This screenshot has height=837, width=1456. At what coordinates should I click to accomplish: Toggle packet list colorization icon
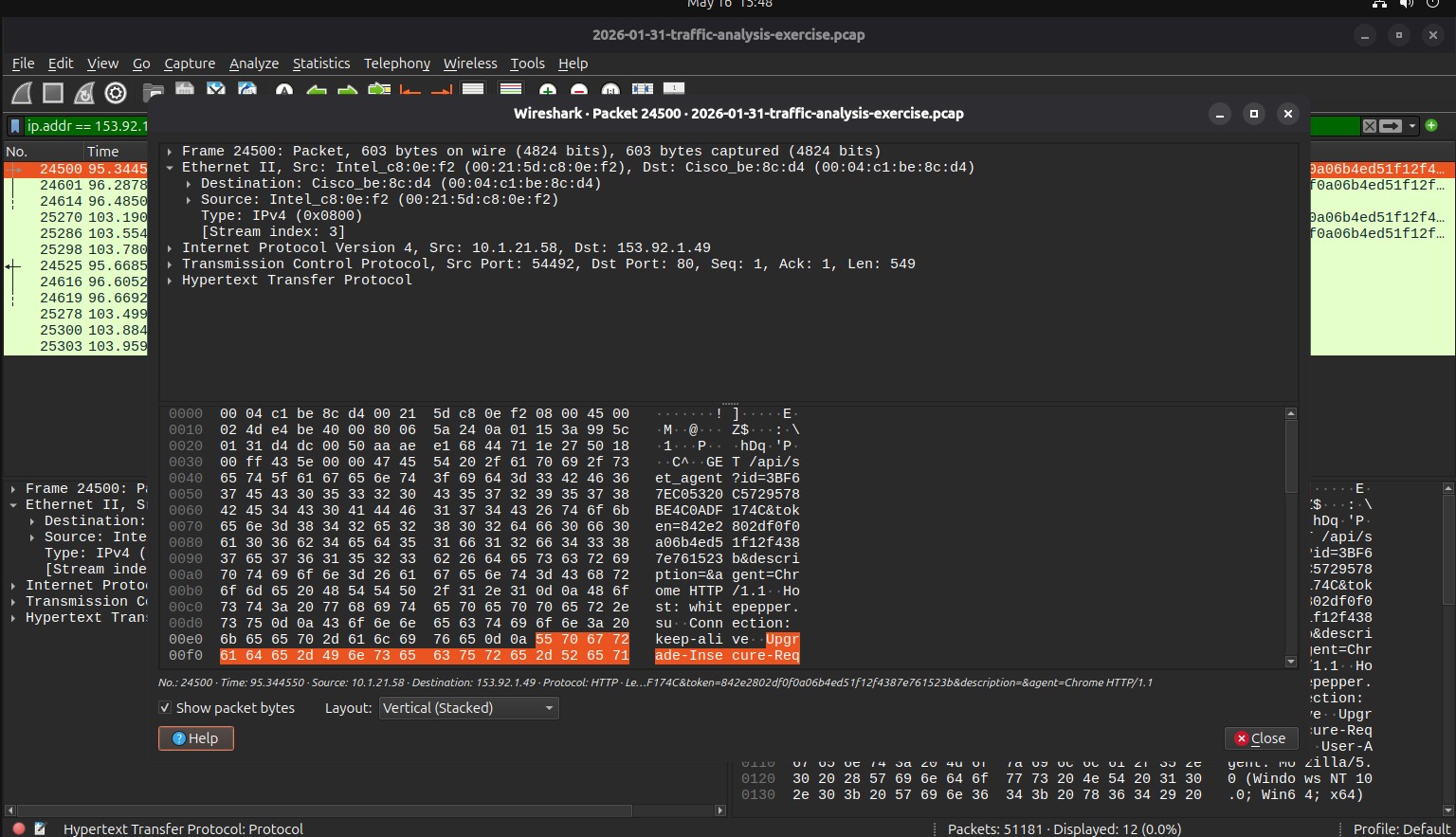tap(511, 90)
